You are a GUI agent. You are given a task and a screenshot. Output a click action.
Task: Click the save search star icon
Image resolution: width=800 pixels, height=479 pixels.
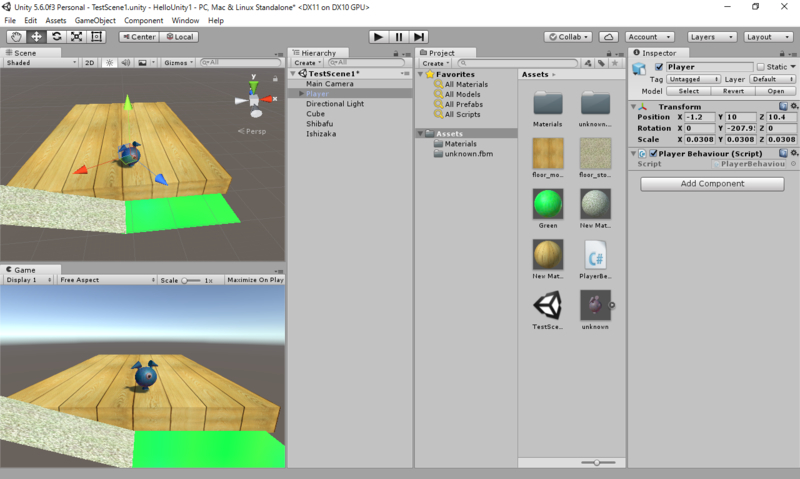pos(615,63)
